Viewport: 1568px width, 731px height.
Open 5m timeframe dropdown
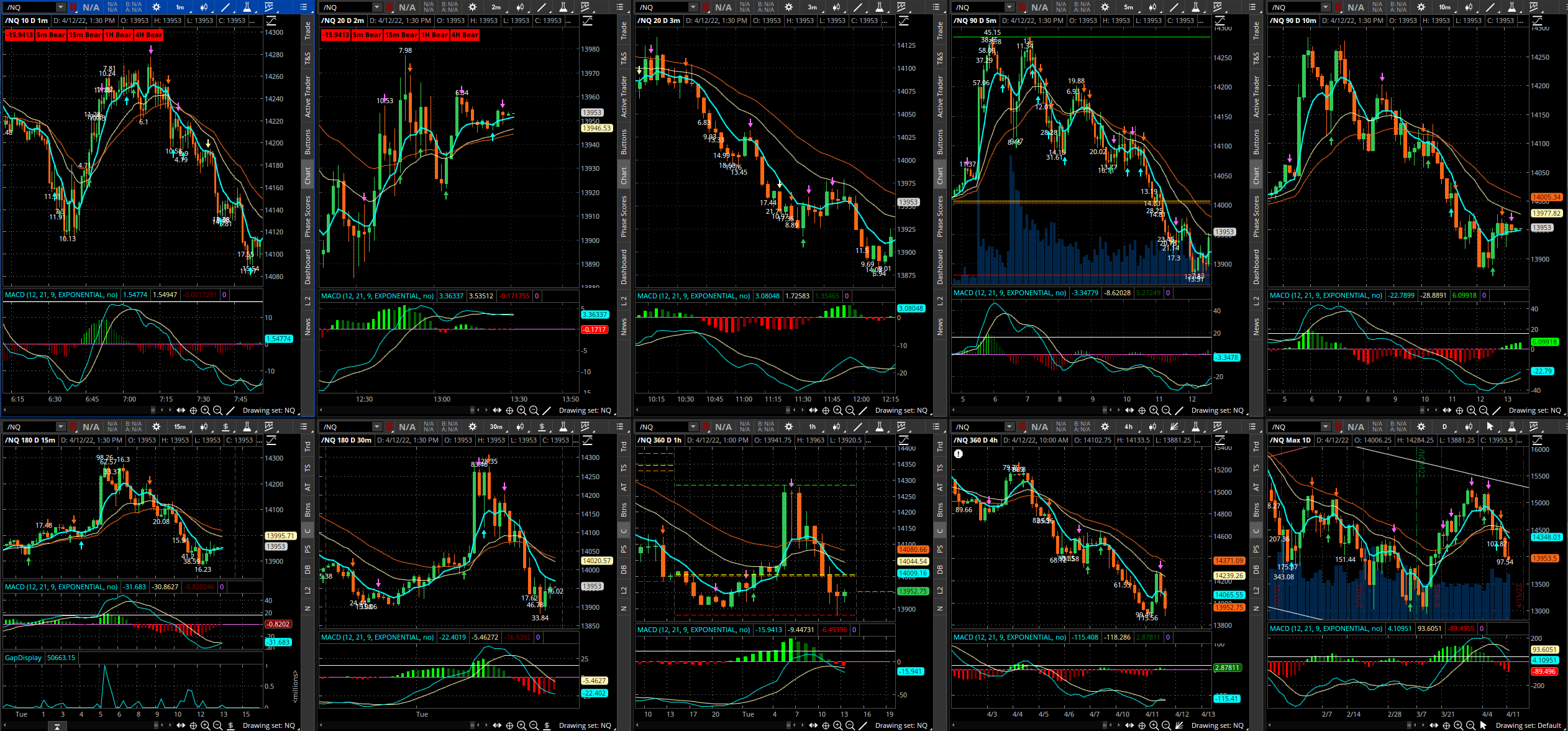(1128, 7)
